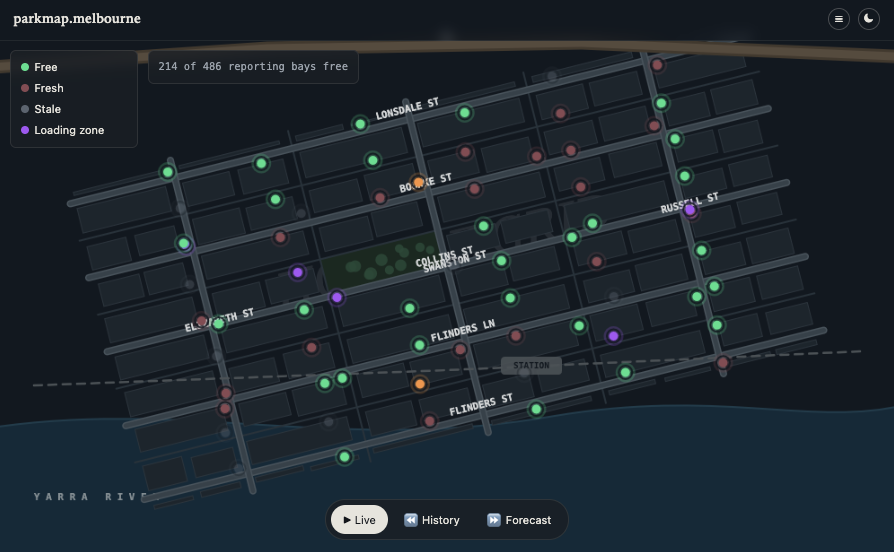The width and height of the screenshot is (894, 552).
Task: Select the southernmost green marker near the river
Action: (344, 457)
